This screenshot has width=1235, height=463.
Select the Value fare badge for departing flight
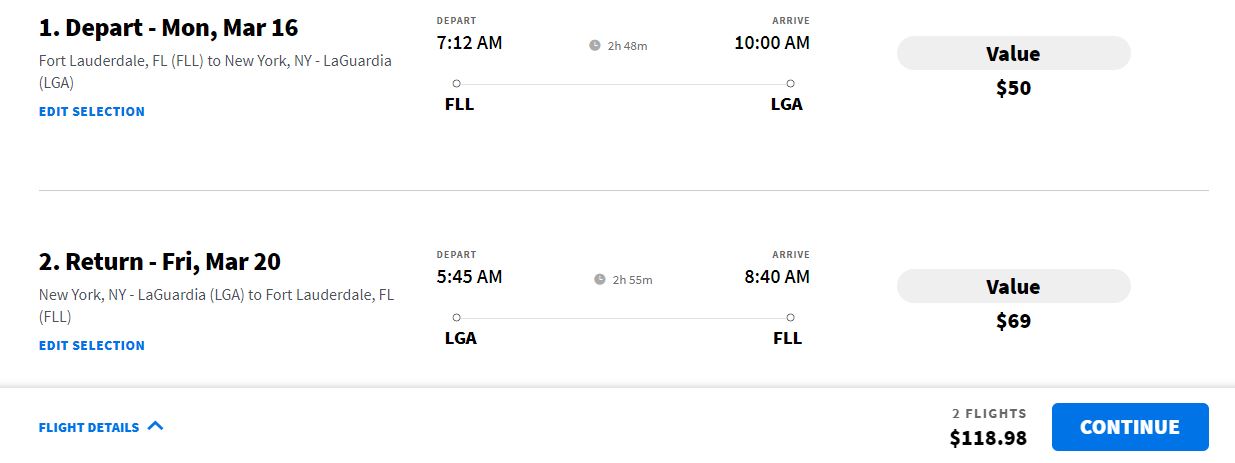tap(1013, 54)
